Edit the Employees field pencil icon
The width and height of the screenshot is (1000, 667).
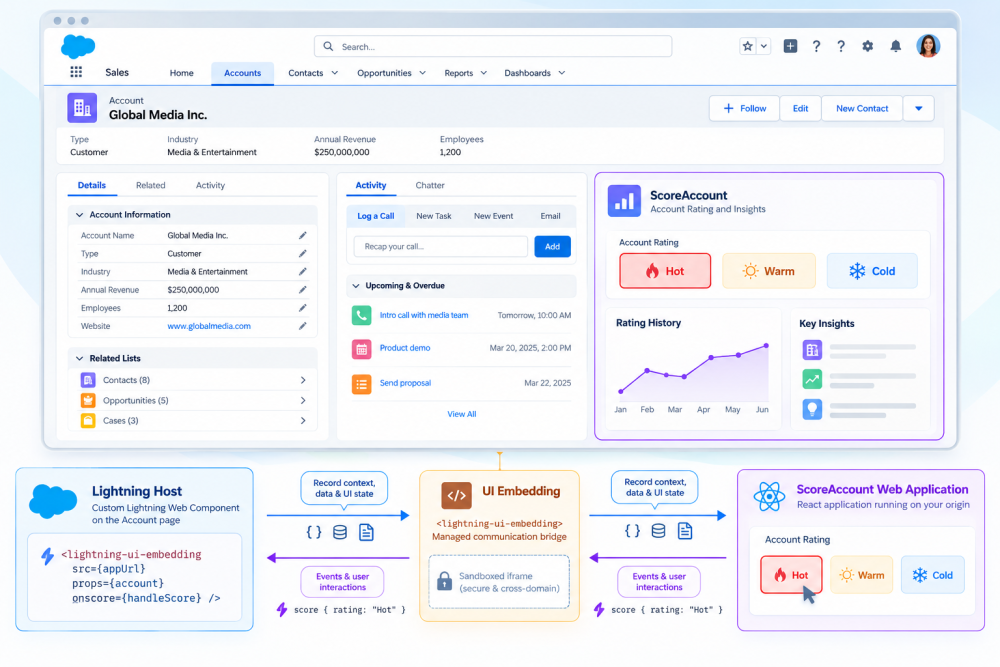click(x=302, y=308)
